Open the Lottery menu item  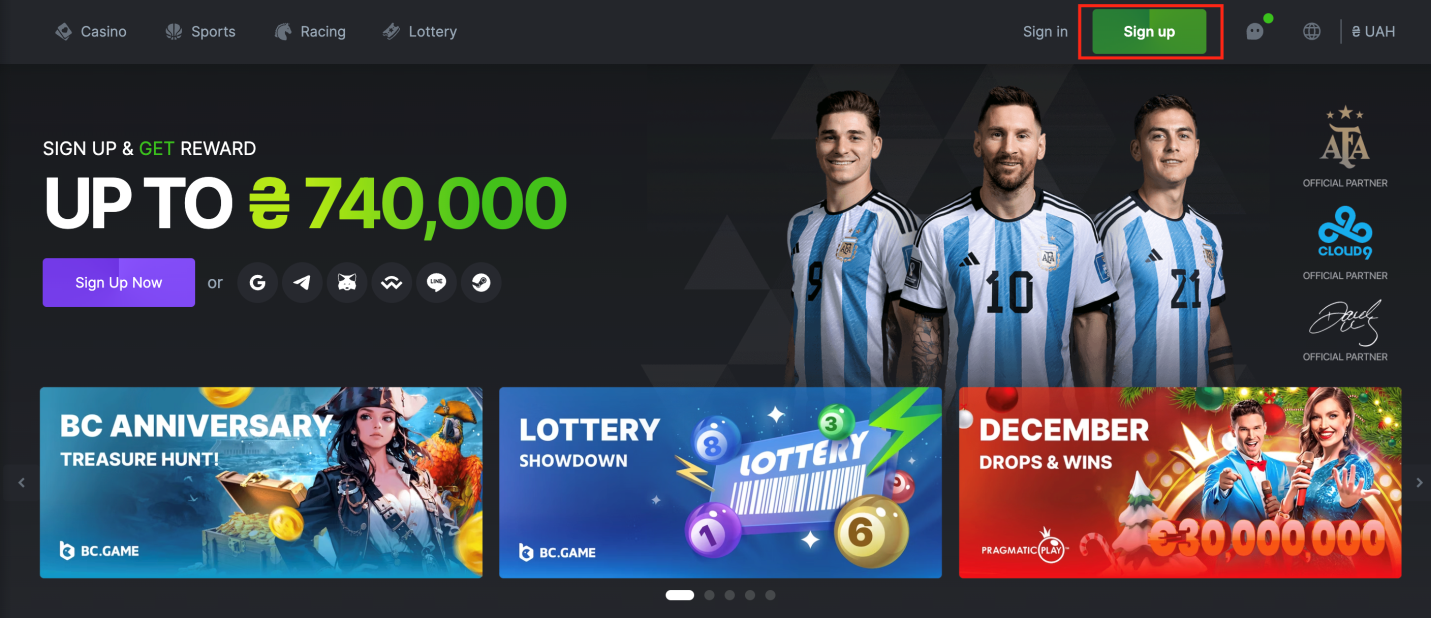419,31
